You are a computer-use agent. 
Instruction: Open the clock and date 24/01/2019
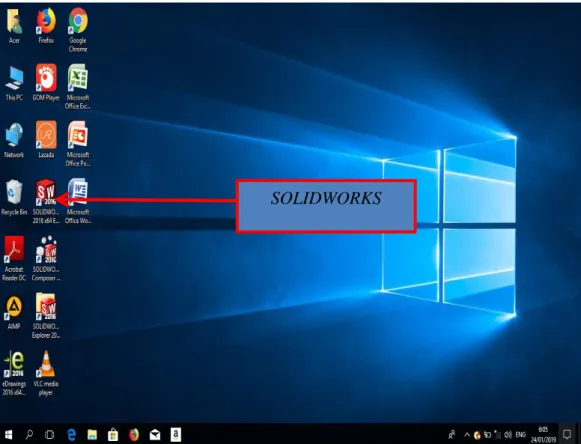[543, 434]
